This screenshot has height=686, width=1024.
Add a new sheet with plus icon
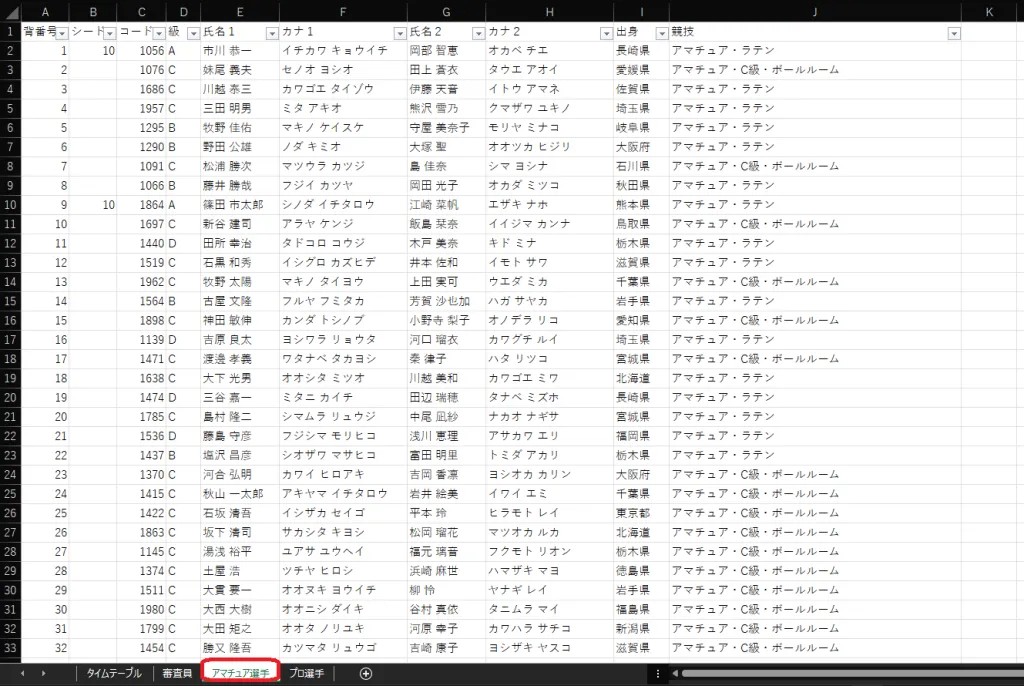pyautogui.click(x=365, y=673)
